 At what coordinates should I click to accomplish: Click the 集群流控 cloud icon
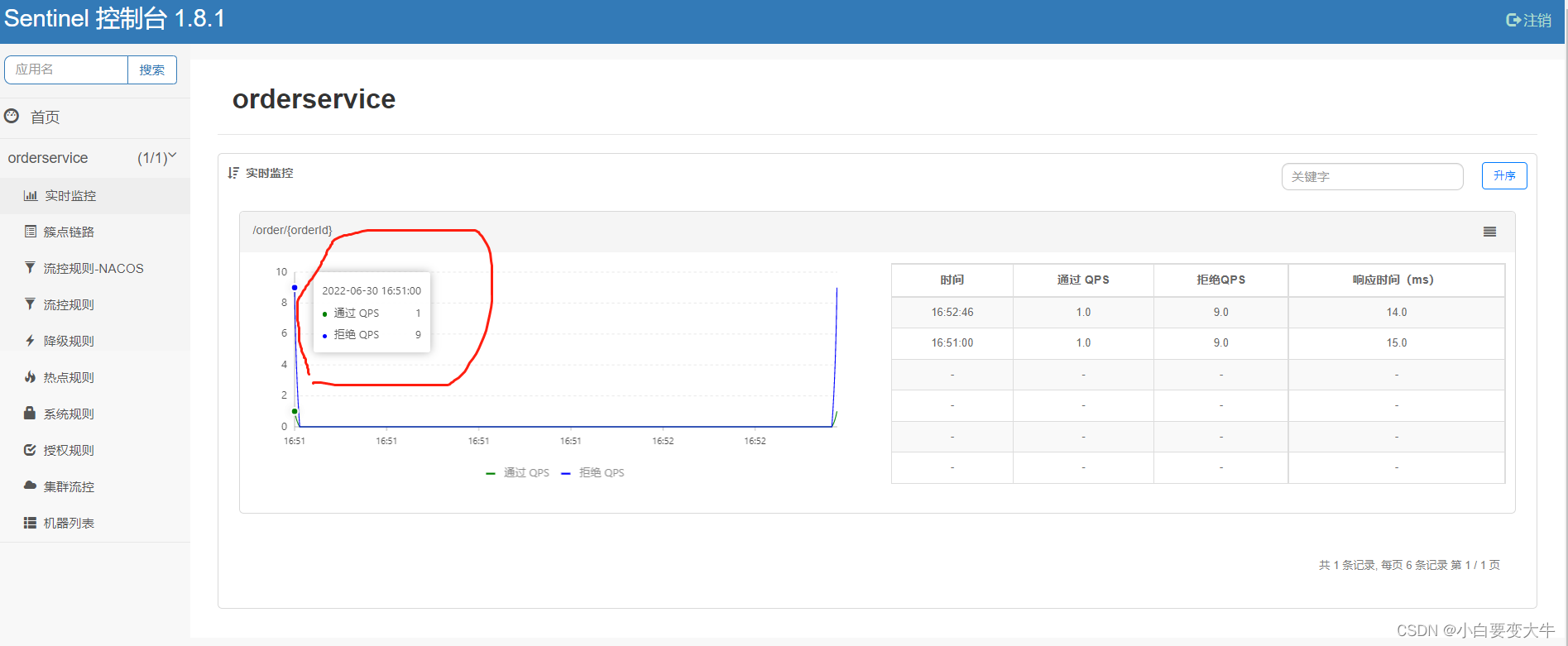[31, 486]
